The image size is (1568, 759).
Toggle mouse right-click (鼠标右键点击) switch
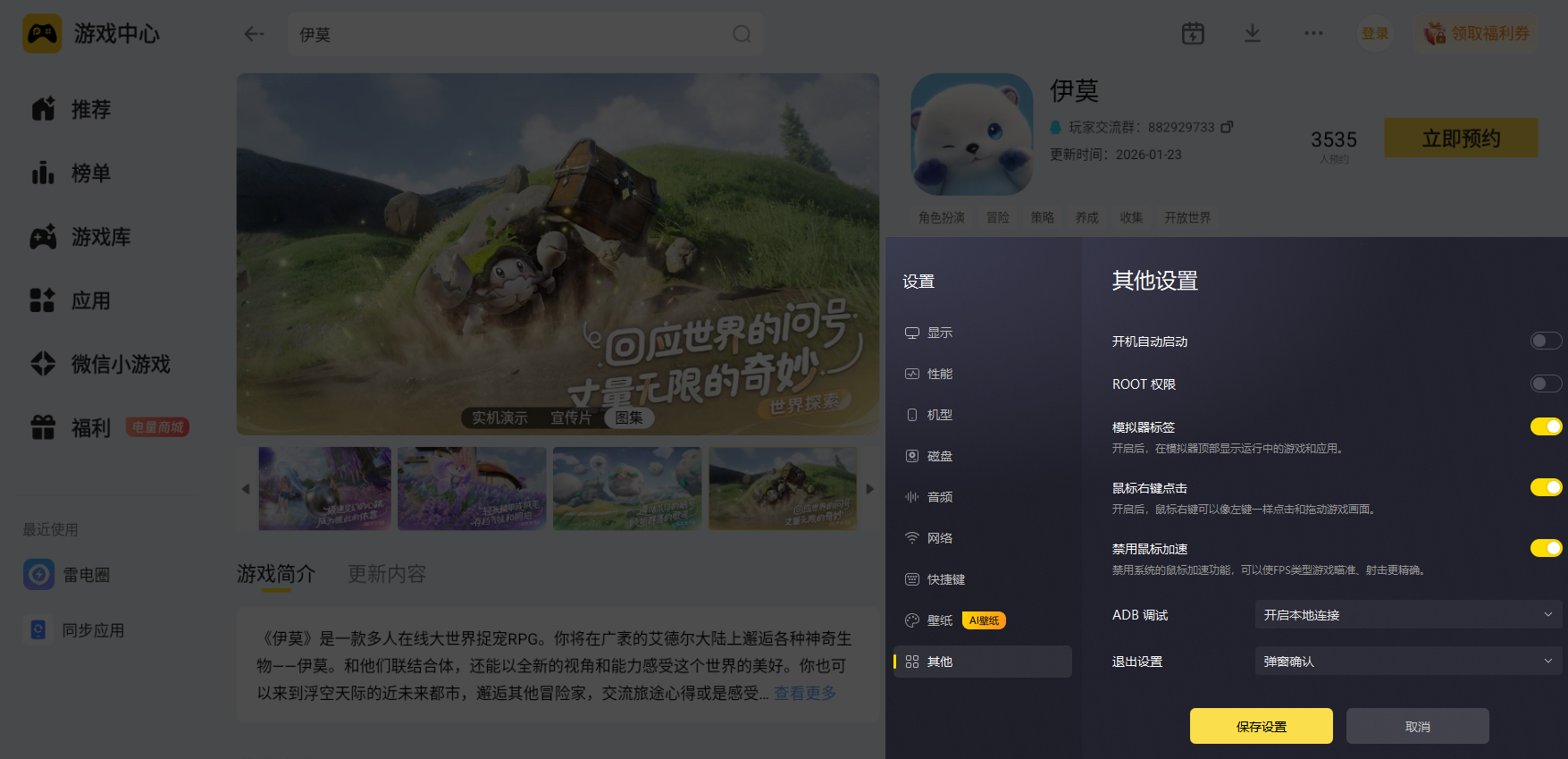tap(1546, 487)
